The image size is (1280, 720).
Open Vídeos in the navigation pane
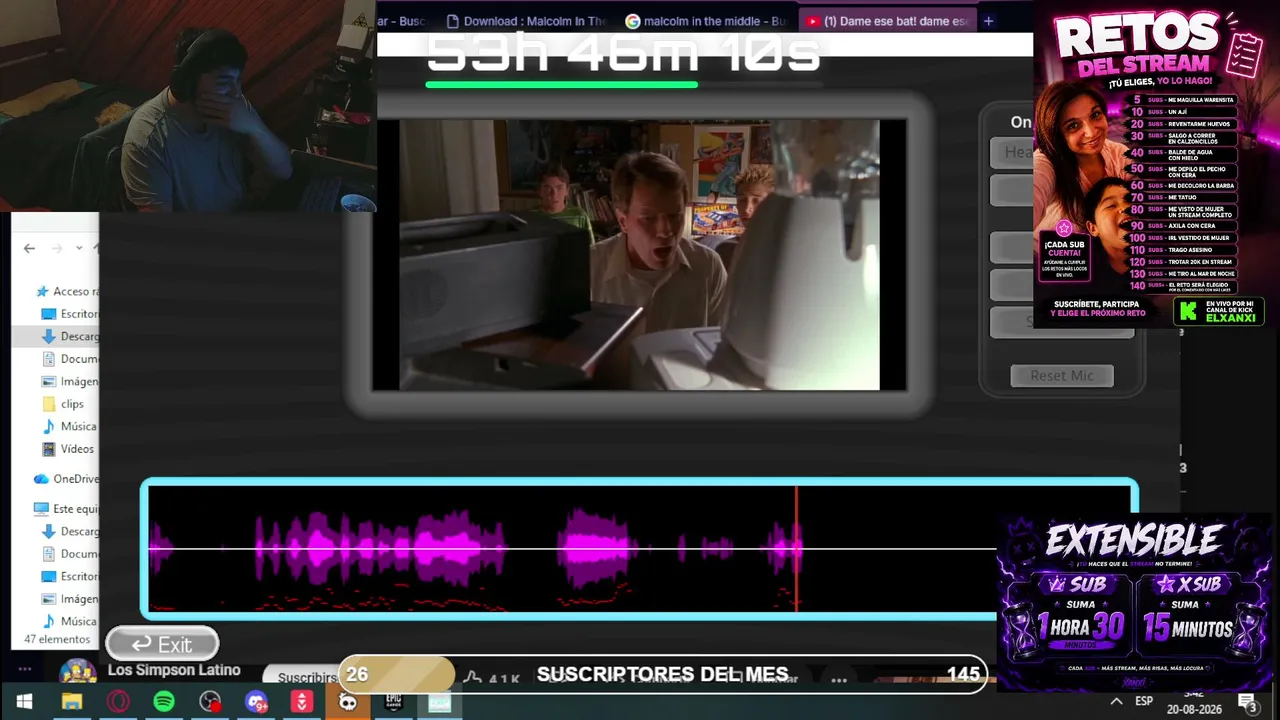pos(68,449)
